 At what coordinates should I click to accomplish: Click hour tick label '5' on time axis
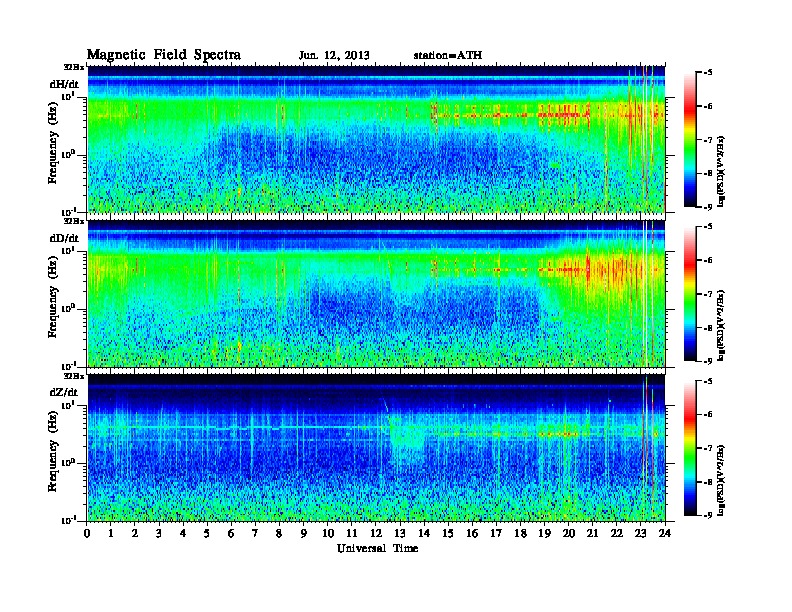coord(208,534)
